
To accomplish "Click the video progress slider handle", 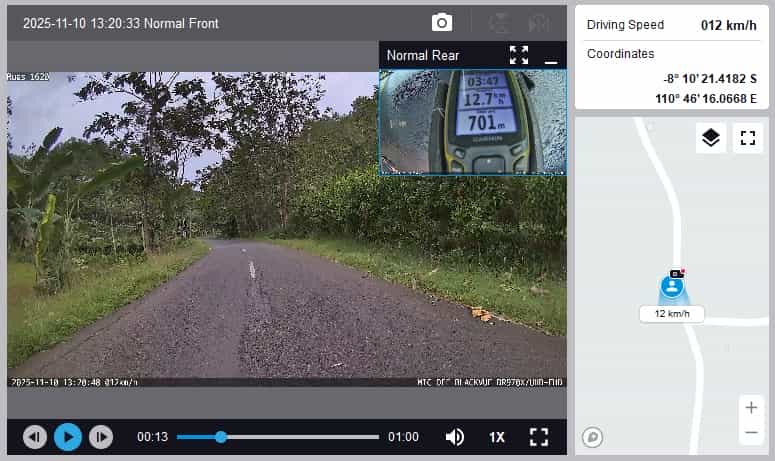I will pos(221,437).
